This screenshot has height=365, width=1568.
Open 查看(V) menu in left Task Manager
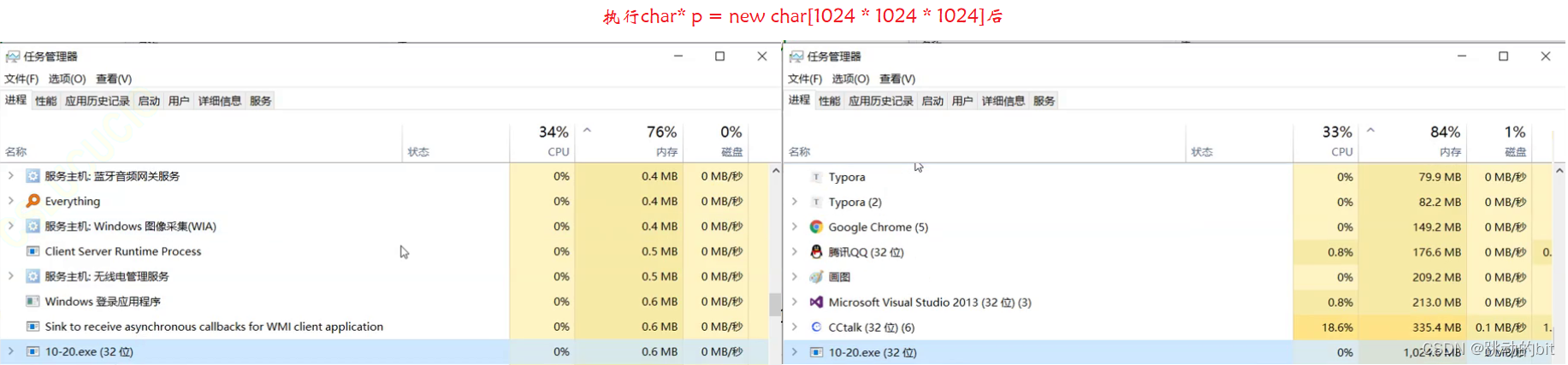114,79
